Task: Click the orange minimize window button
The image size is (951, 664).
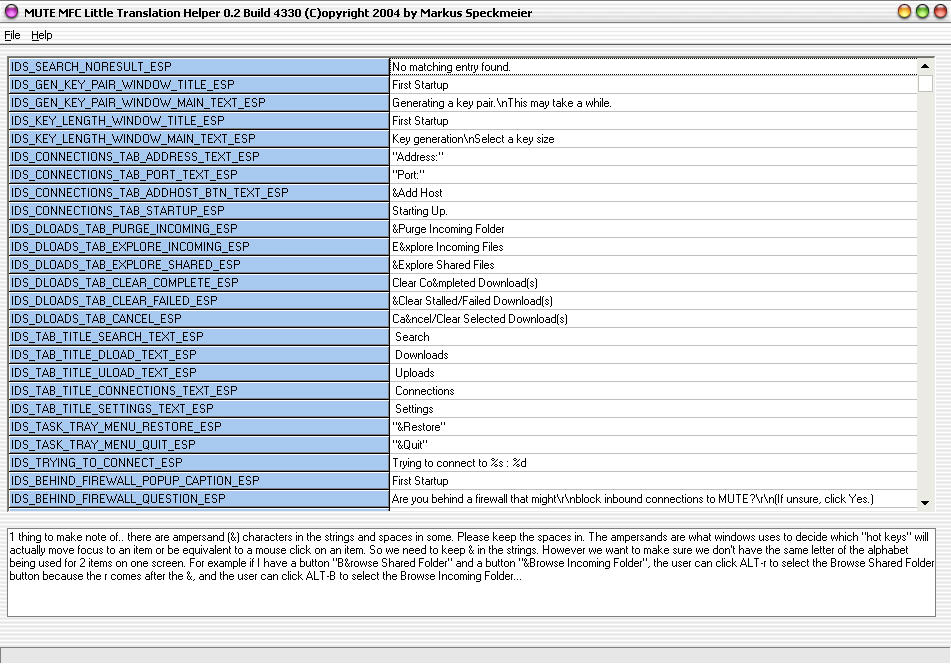Action: tap(904, 12)
